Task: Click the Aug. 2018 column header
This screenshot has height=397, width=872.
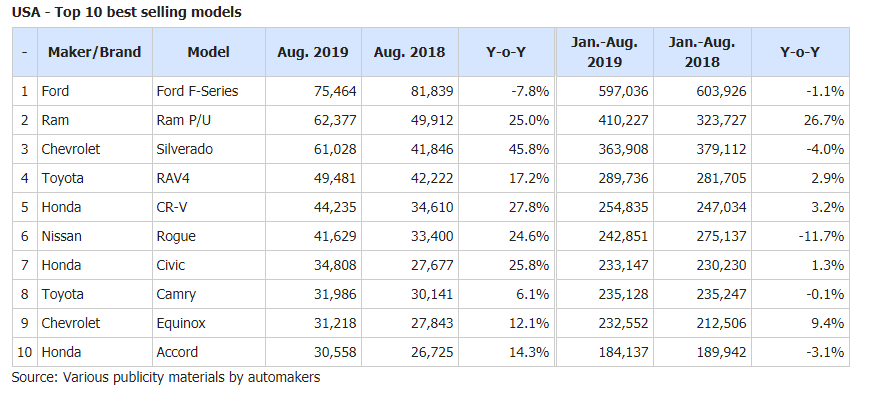Action: click(410, 52)
